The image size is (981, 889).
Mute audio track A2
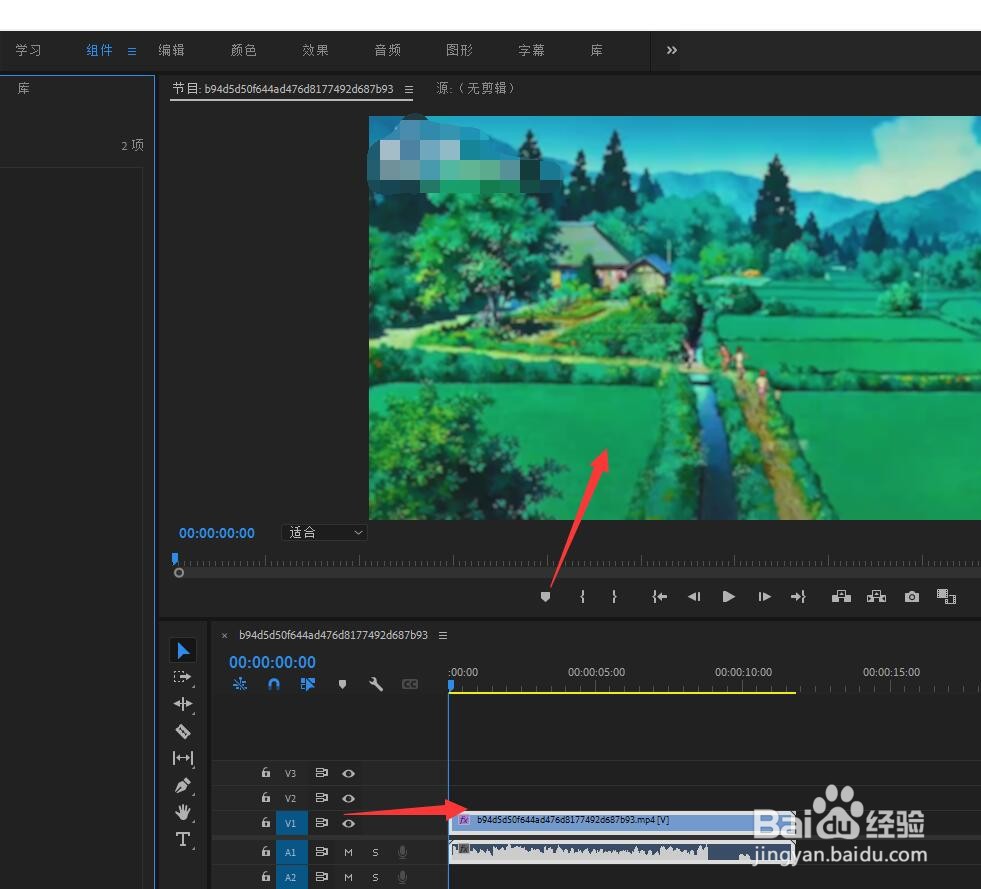(348, 877)
